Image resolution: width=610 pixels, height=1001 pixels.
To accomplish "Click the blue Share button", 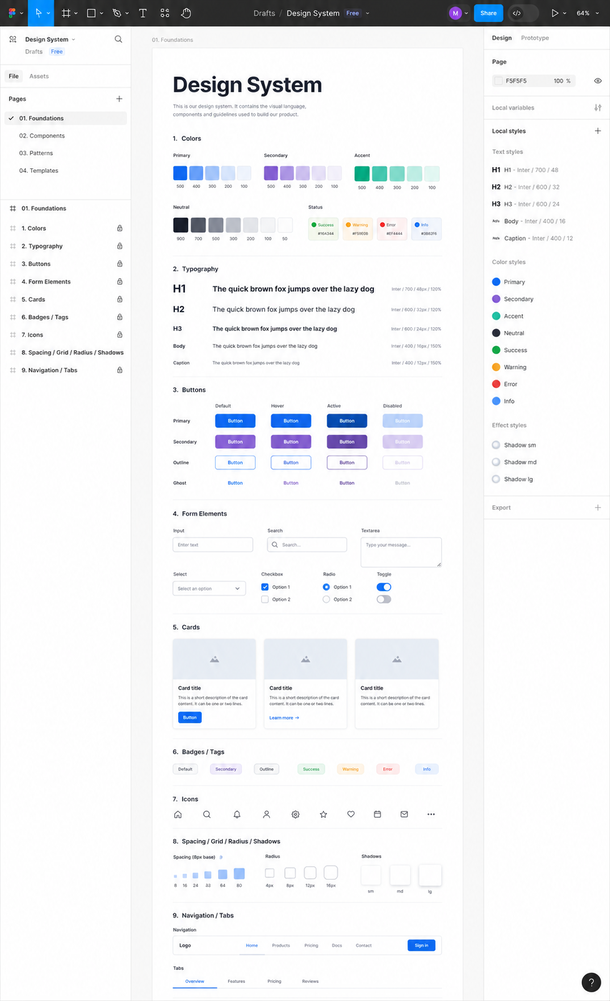I will [488, 13].
